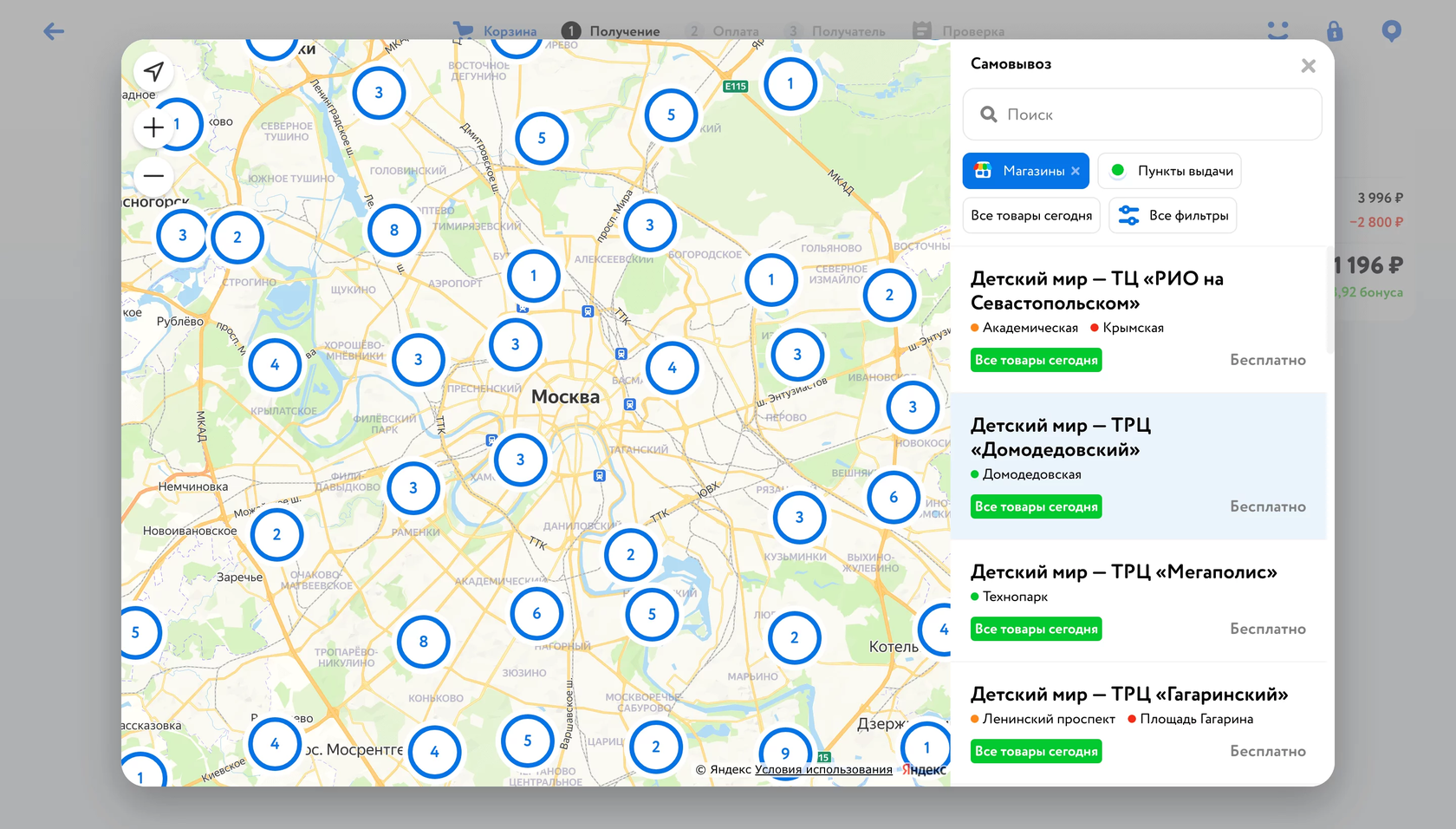Viewport: 1456px width, 829px height.
Task: Open cluster 6 near Вешняки
Action: tap(894, 498)
